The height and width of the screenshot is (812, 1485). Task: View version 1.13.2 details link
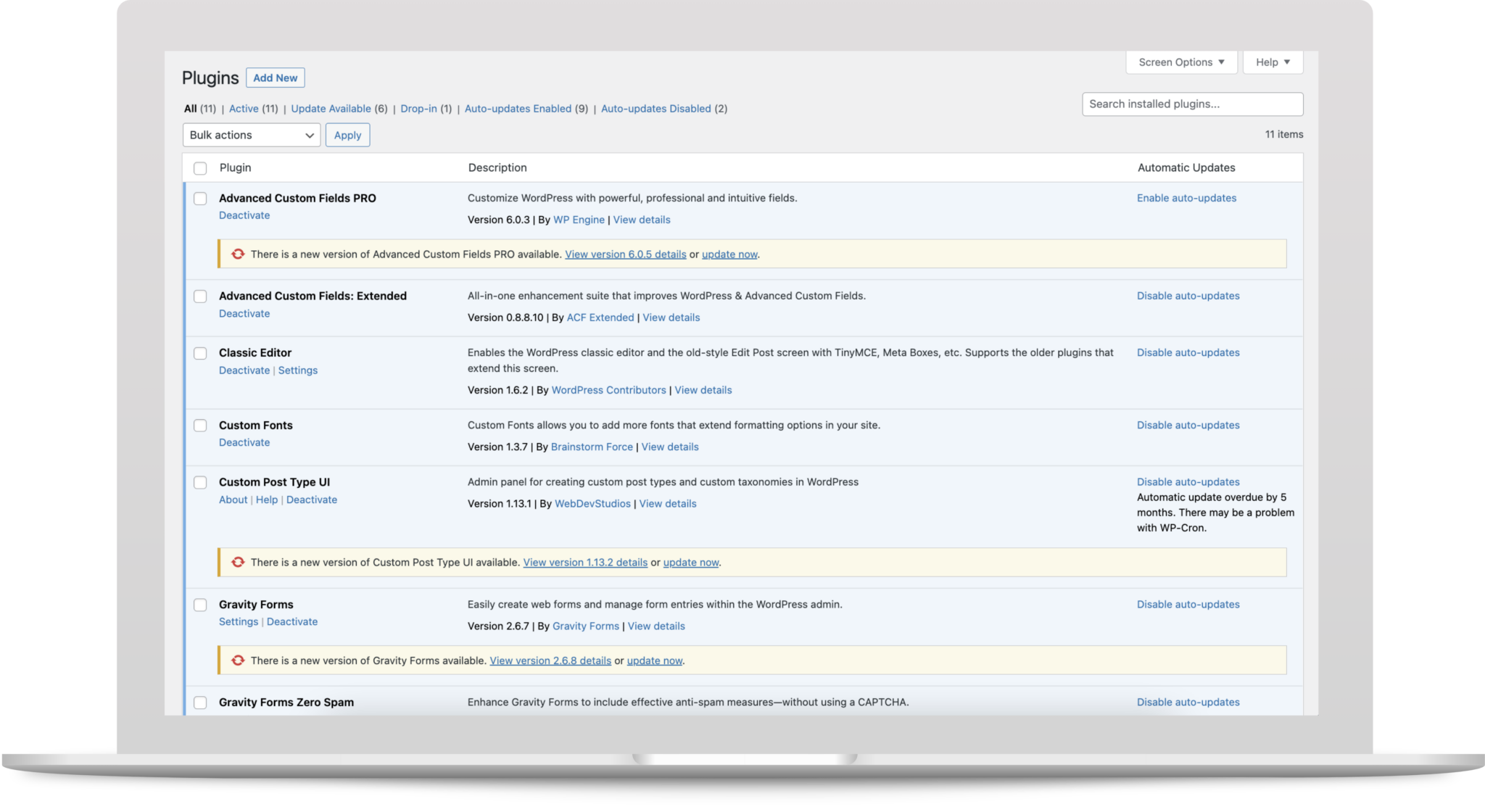tap(585, 563)
